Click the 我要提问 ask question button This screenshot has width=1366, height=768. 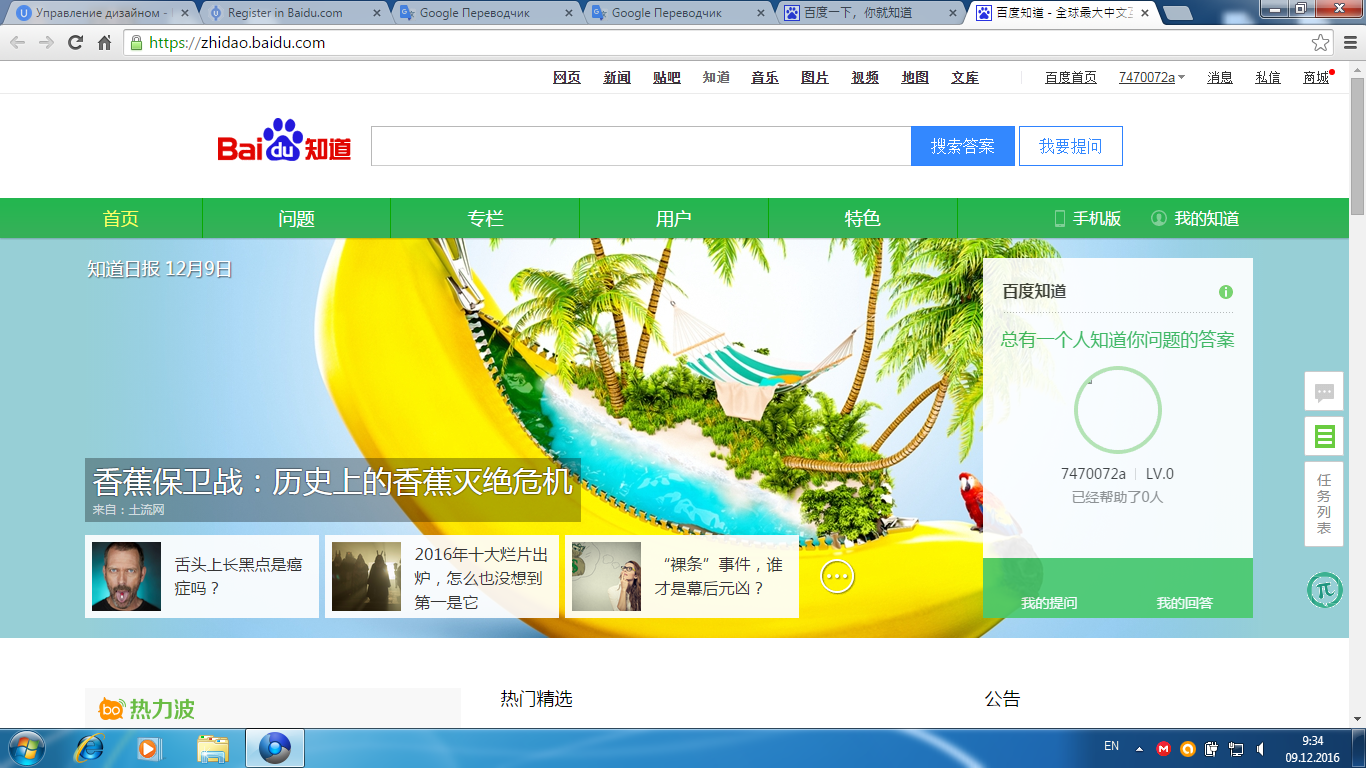[1070, 146]
